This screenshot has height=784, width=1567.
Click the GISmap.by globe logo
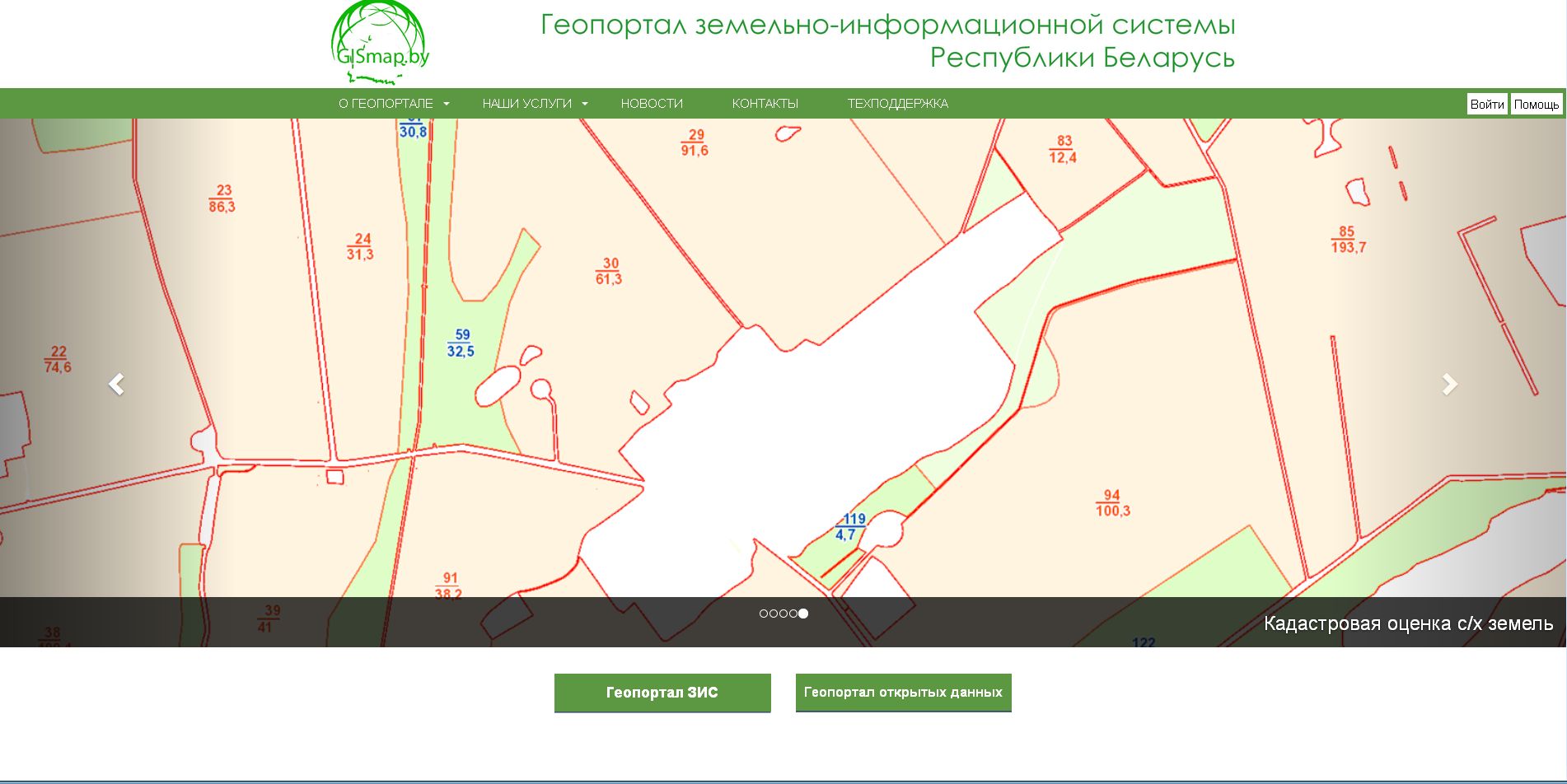[380, 43]
